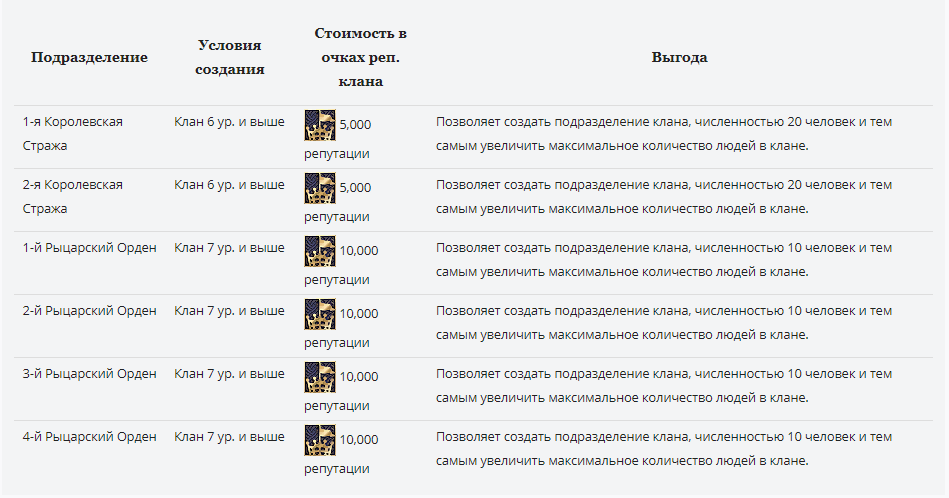This screenshot has height=498, width=949.
Task: Select the 1-я Королевская Стража name cell
Action: coord(73,134)
